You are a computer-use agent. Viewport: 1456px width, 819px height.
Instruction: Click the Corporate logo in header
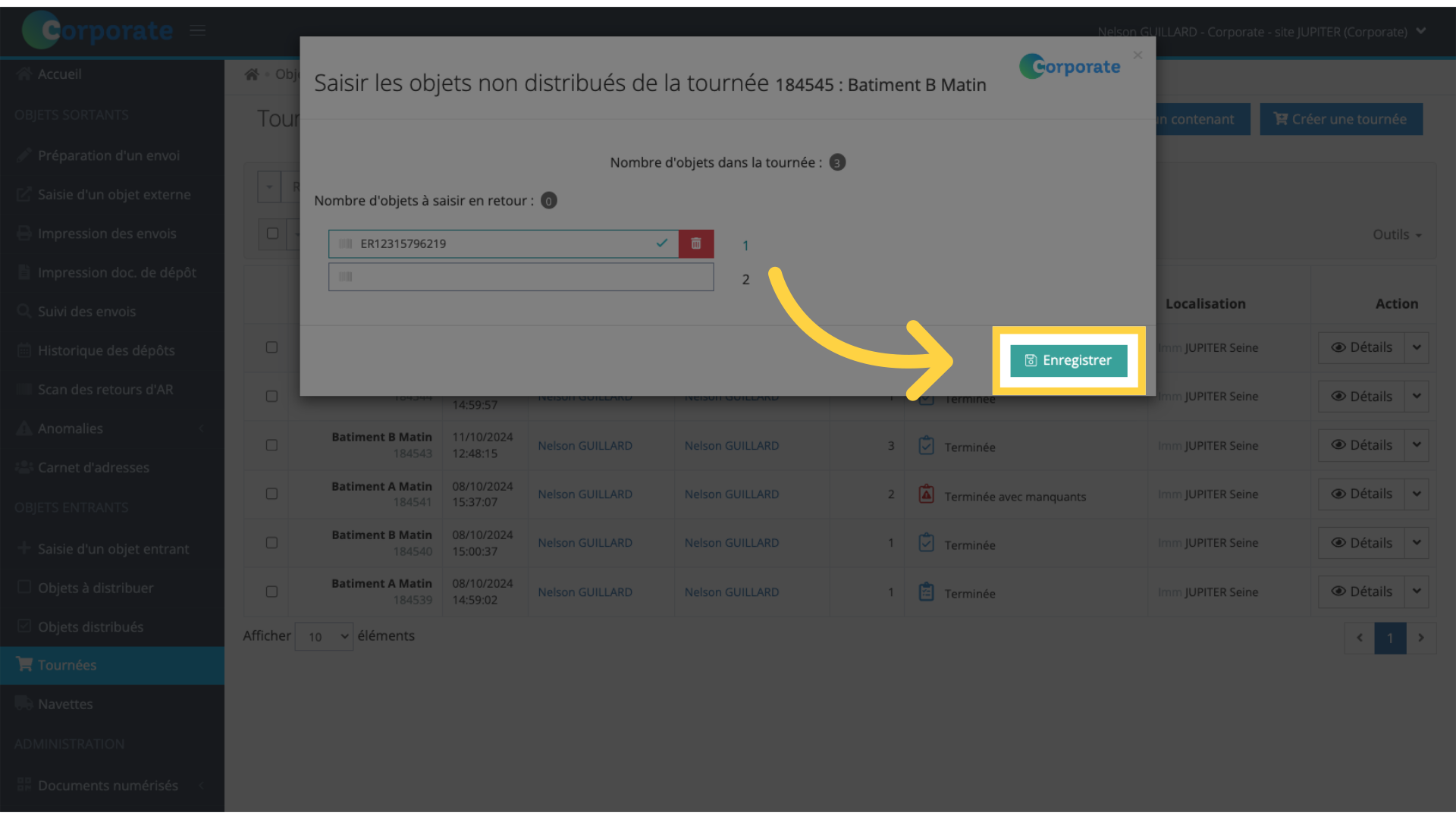(x=98, y=30)
